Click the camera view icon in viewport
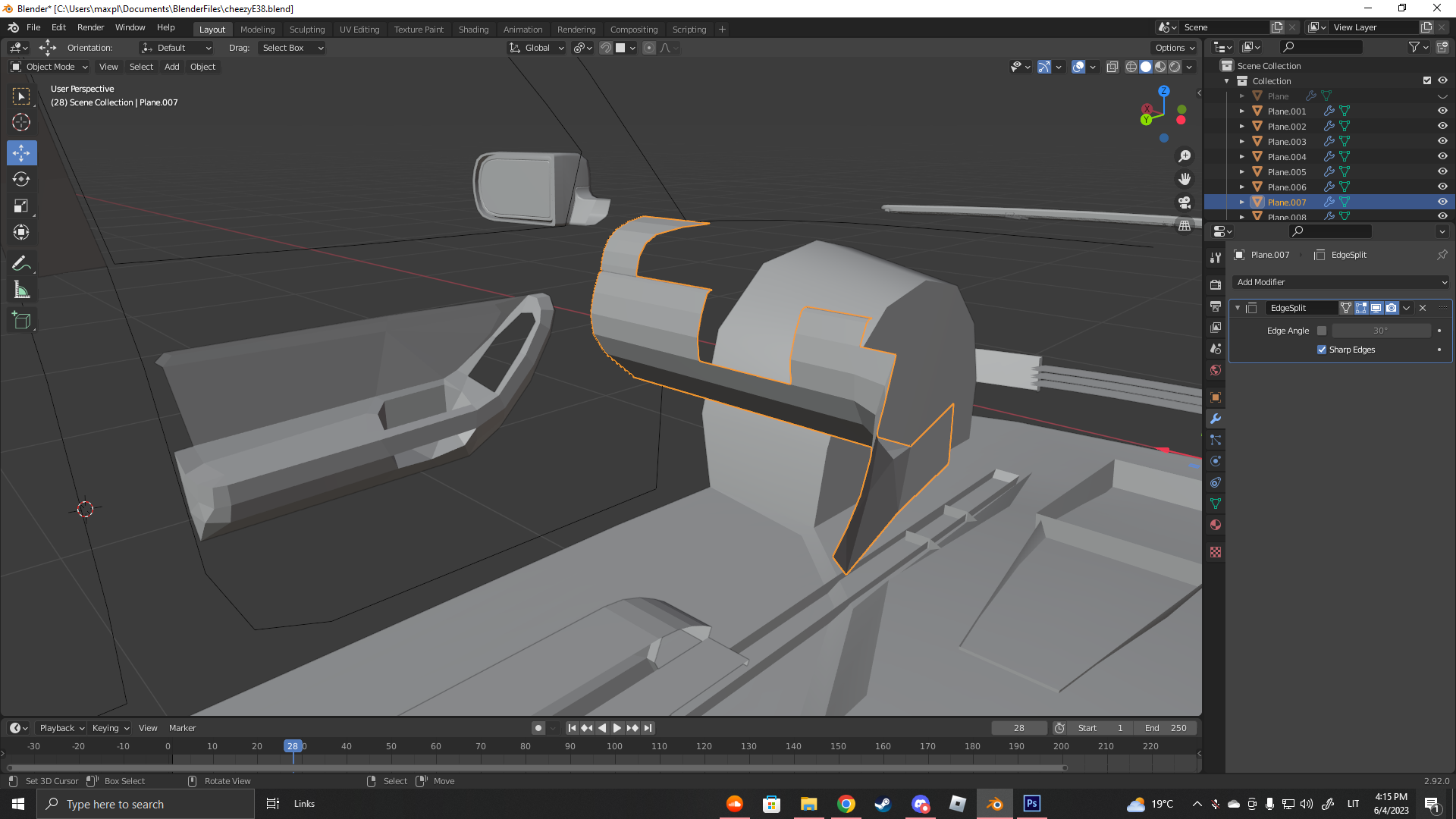Viewport: 1456px width, 819px height. [1185, 202]
